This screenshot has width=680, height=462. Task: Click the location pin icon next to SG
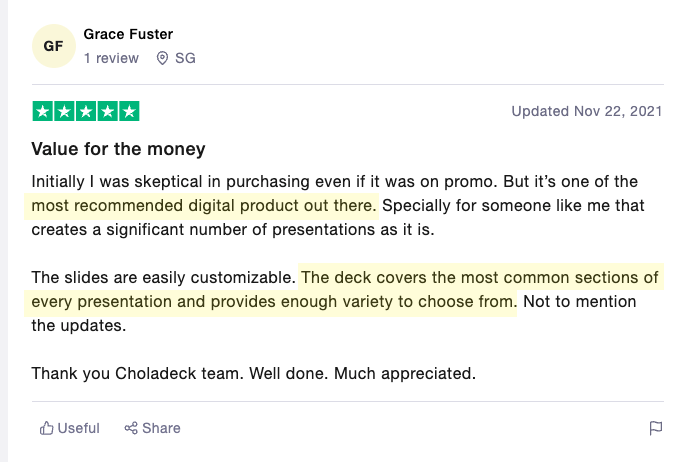click(x=162, y=58)
